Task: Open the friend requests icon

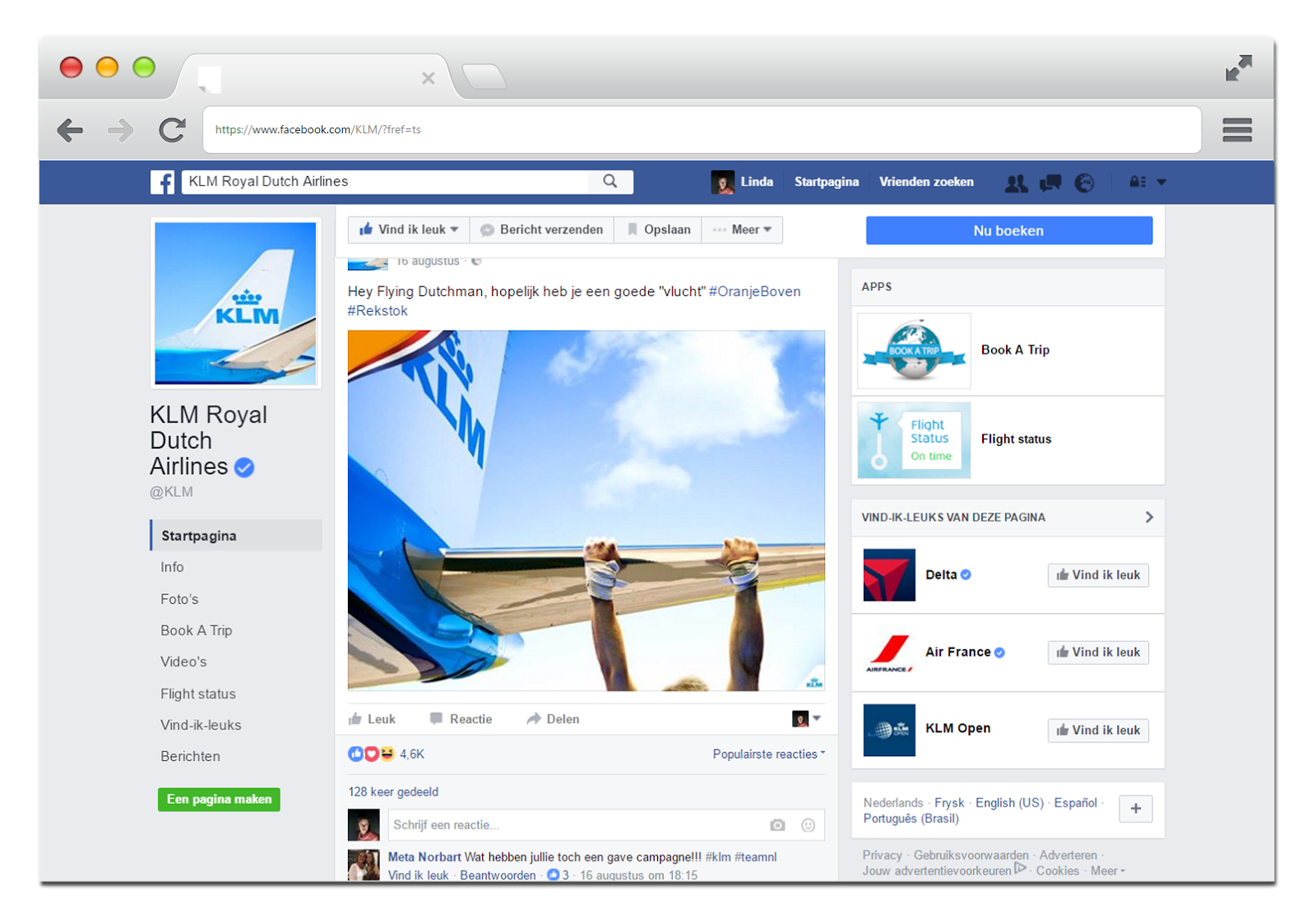Action: [x=1016, y=183]
